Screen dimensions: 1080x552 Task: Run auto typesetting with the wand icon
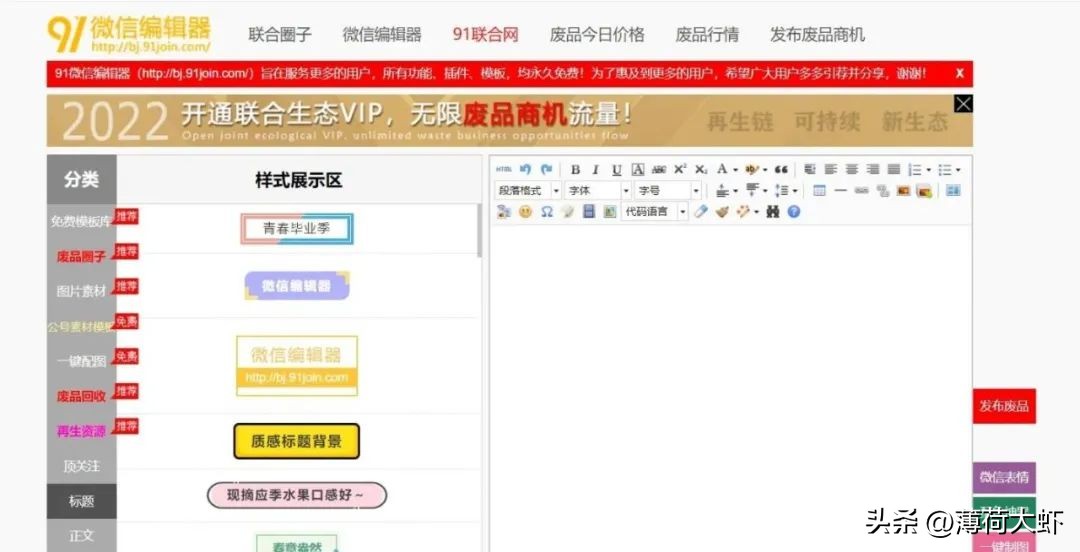click(x=742, y=212)
